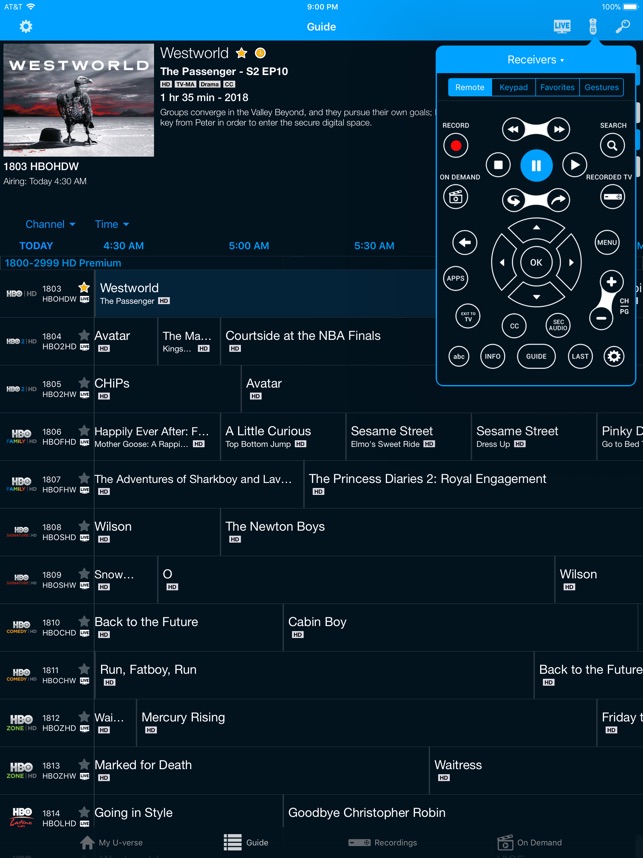Toggle the favorite star beside Westworld title
The height and width of the screenshot is (858, 643).
(x=241, y=53)
